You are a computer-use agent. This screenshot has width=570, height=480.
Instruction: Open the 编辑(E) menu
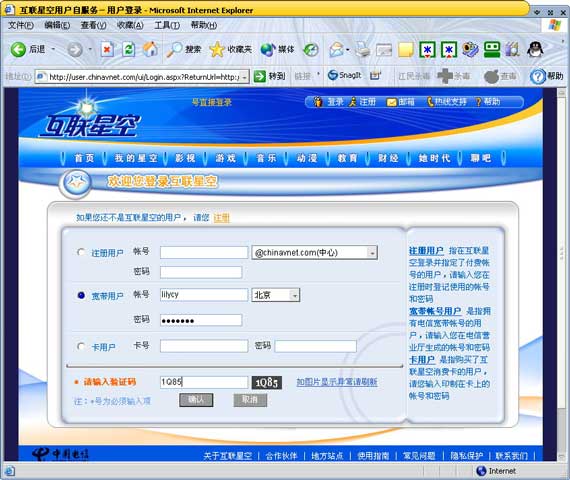(x=57, y=25)
